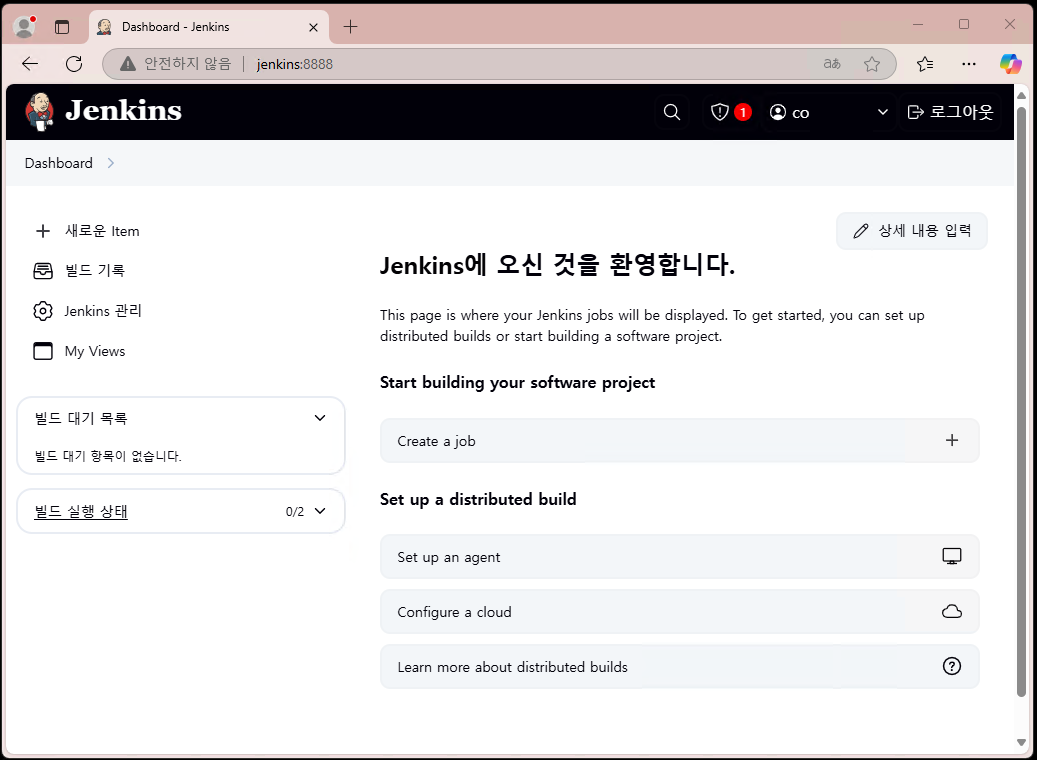The width and height of the screenshot is (1037, 760).
Task: Click the window icon beside My Views
Action: coord(43,351)
